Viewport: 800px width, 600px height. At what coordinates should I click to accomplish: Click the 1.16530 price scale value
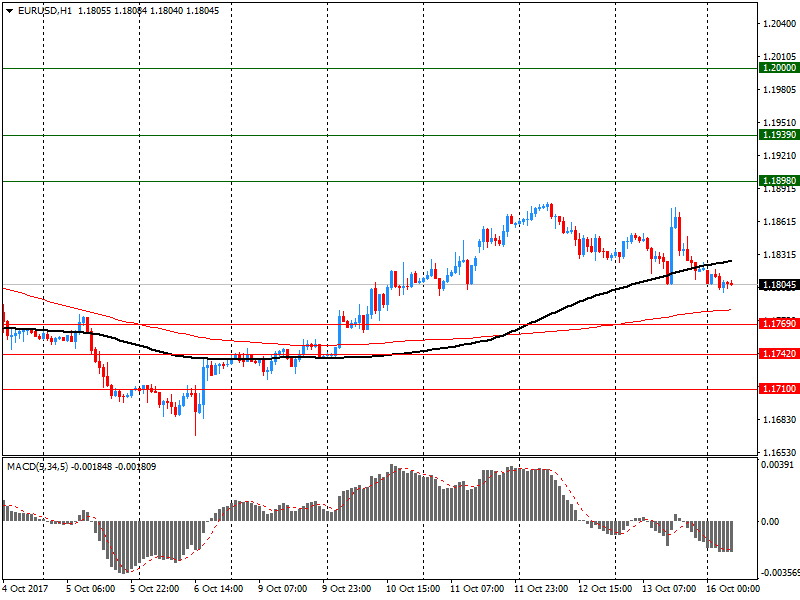(779, 453)
